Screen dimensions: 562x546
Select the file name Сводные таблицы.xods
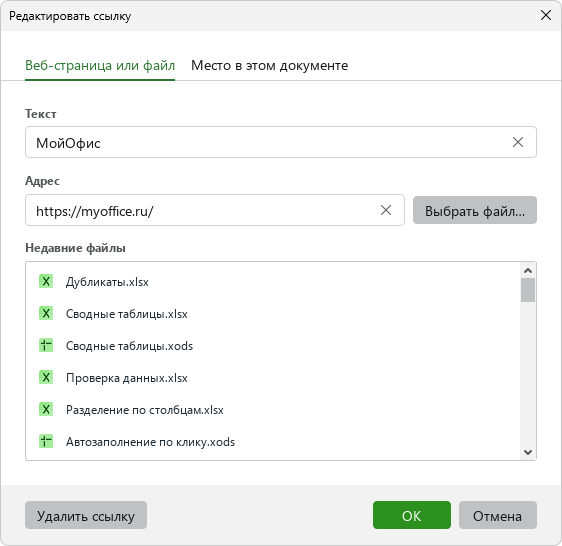129,346
